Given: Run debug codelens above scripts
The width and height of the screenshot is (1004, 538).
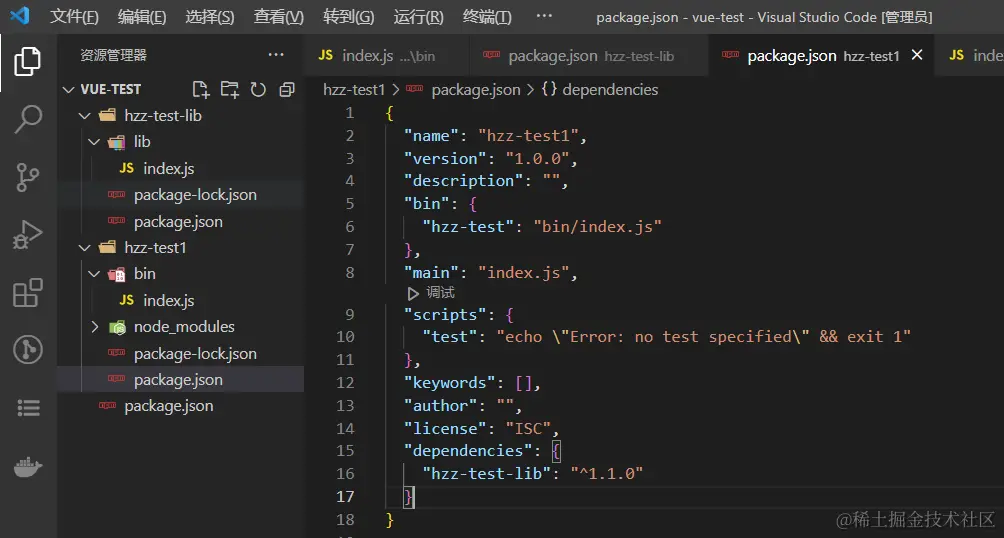Looking at the screenshot, I should (432, 293).
